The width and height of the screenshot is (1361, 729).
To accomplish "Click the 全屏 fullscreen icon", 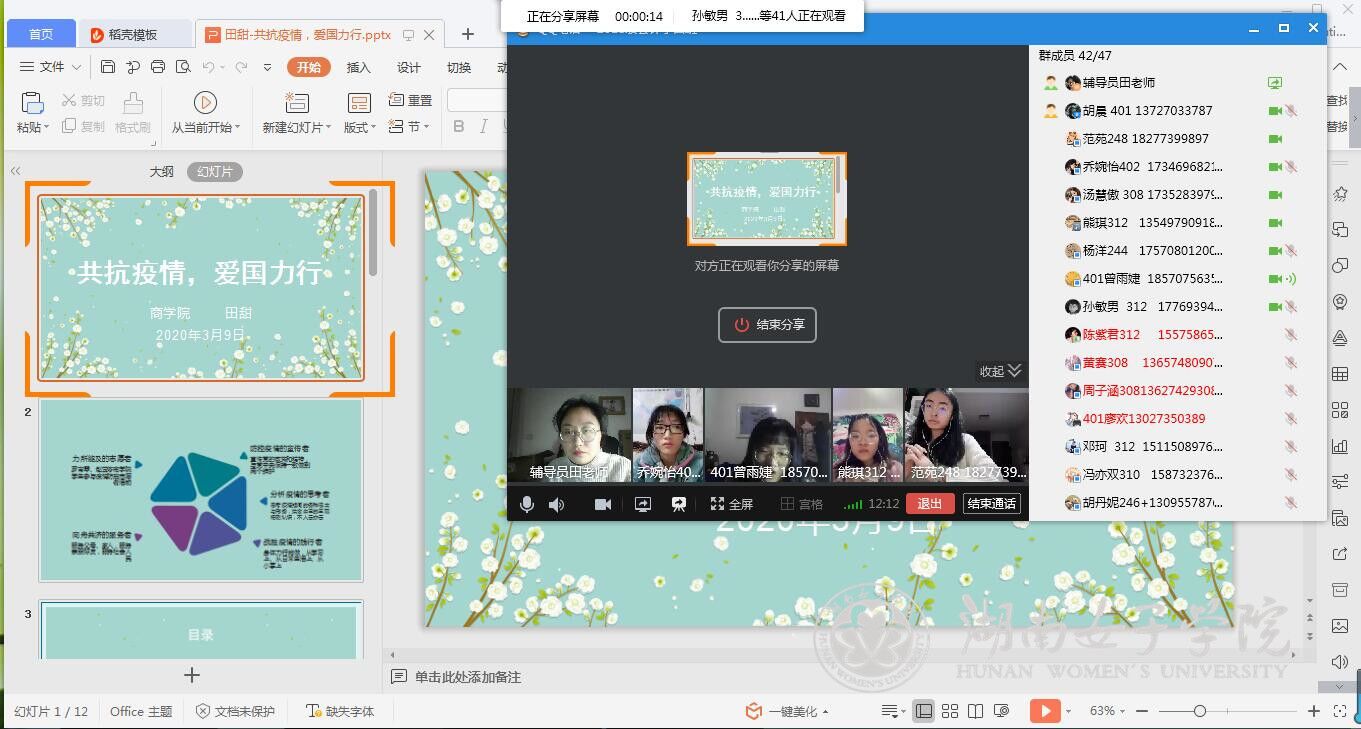I will 717,504.
